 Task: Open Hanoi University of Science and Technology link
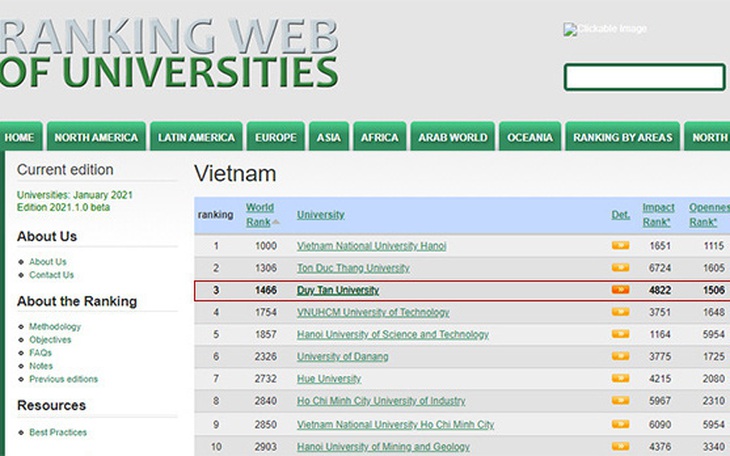393,334
